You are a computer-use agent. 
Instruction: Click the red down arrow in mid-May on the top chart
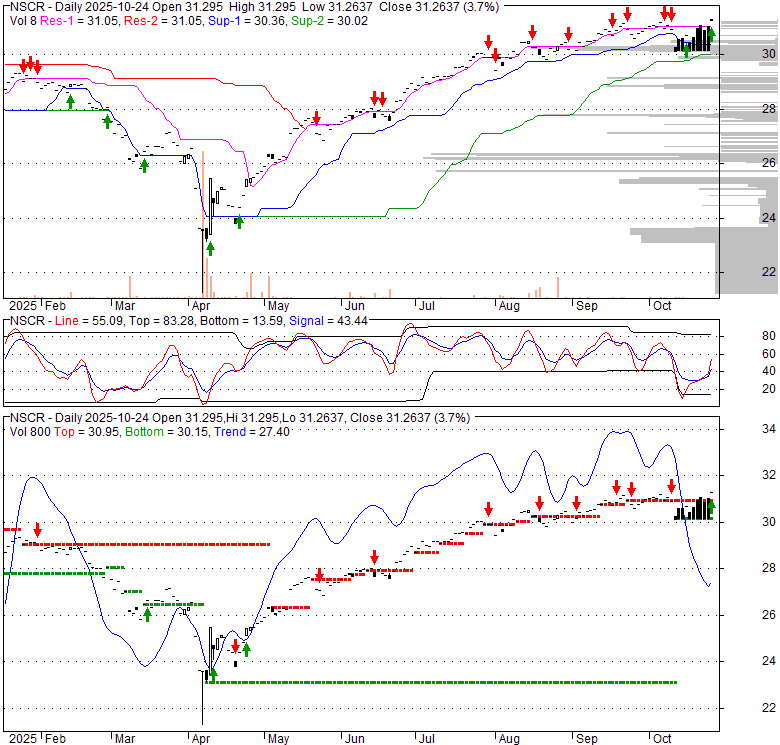click(x=316, y=119)
